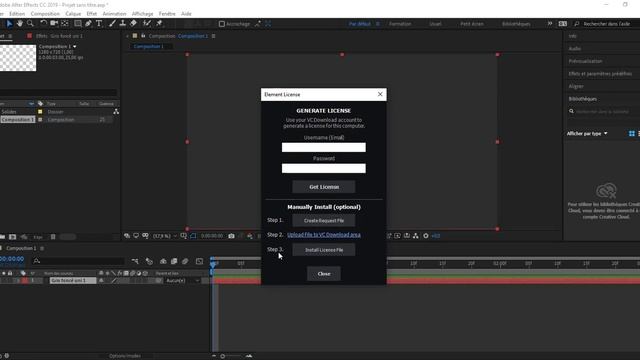This screenshot has width=640, height=360.
Task: Click the red label swatch of Gris foncé layer
Action: pyautogui.click(x=25, y=280)
